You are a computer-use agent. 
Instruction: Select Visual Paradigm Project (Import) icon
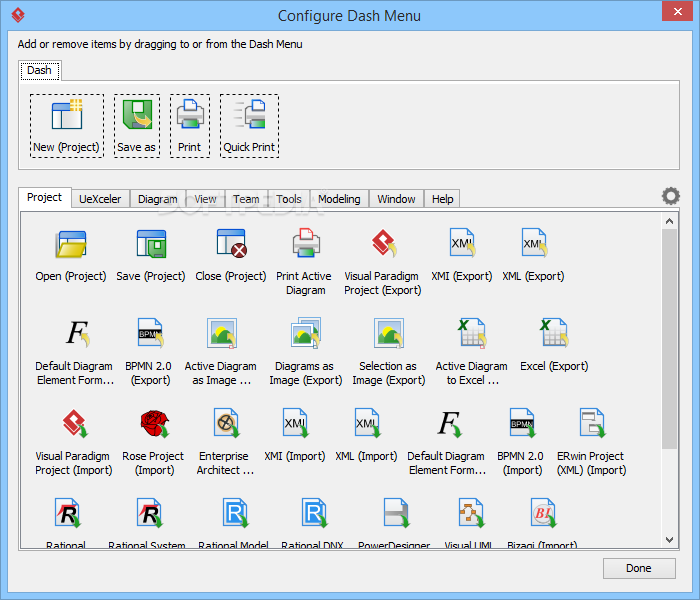coord(74,423)
